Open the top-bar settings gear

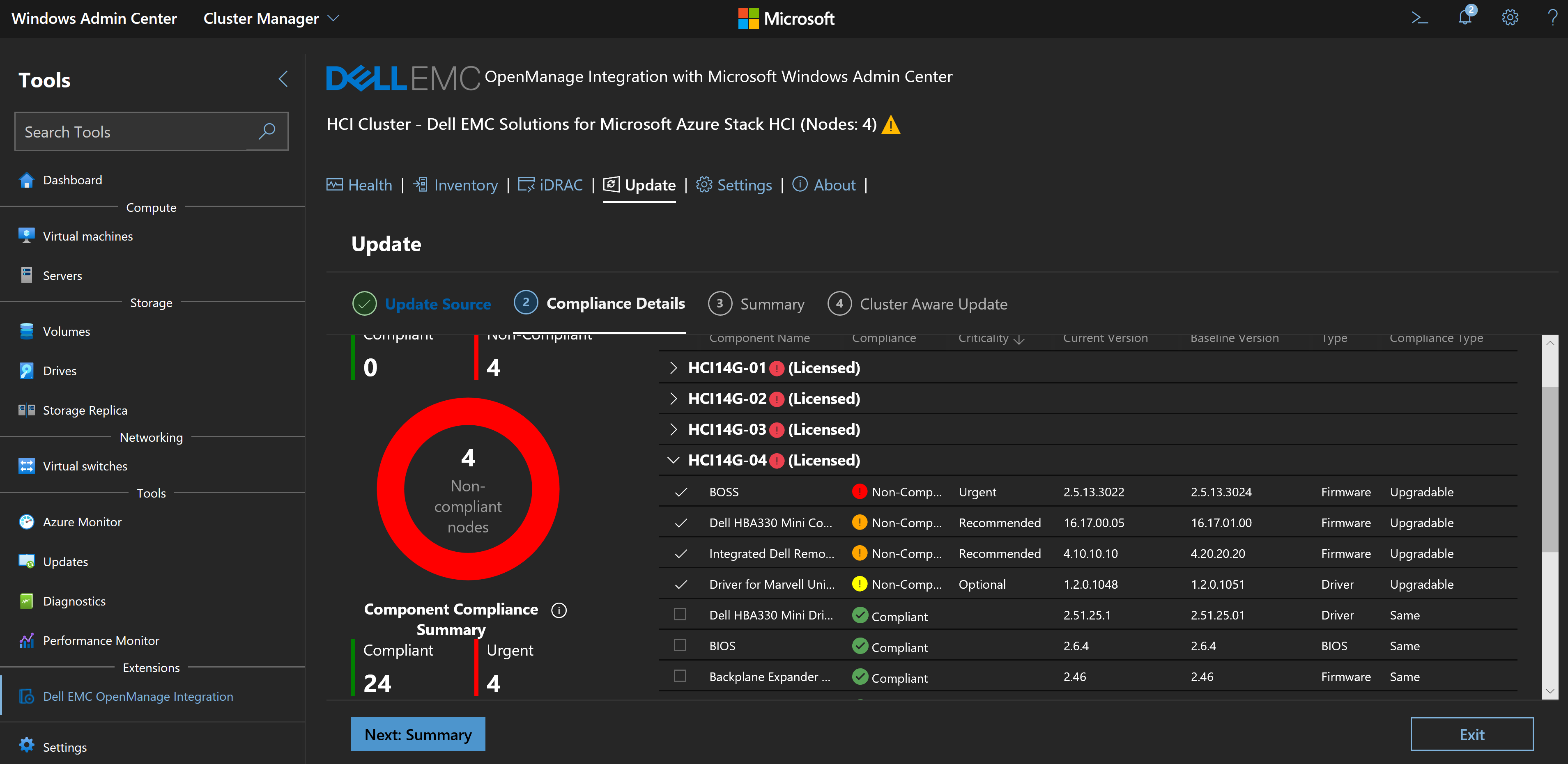pyautogui.click(x=1510, y=18)
